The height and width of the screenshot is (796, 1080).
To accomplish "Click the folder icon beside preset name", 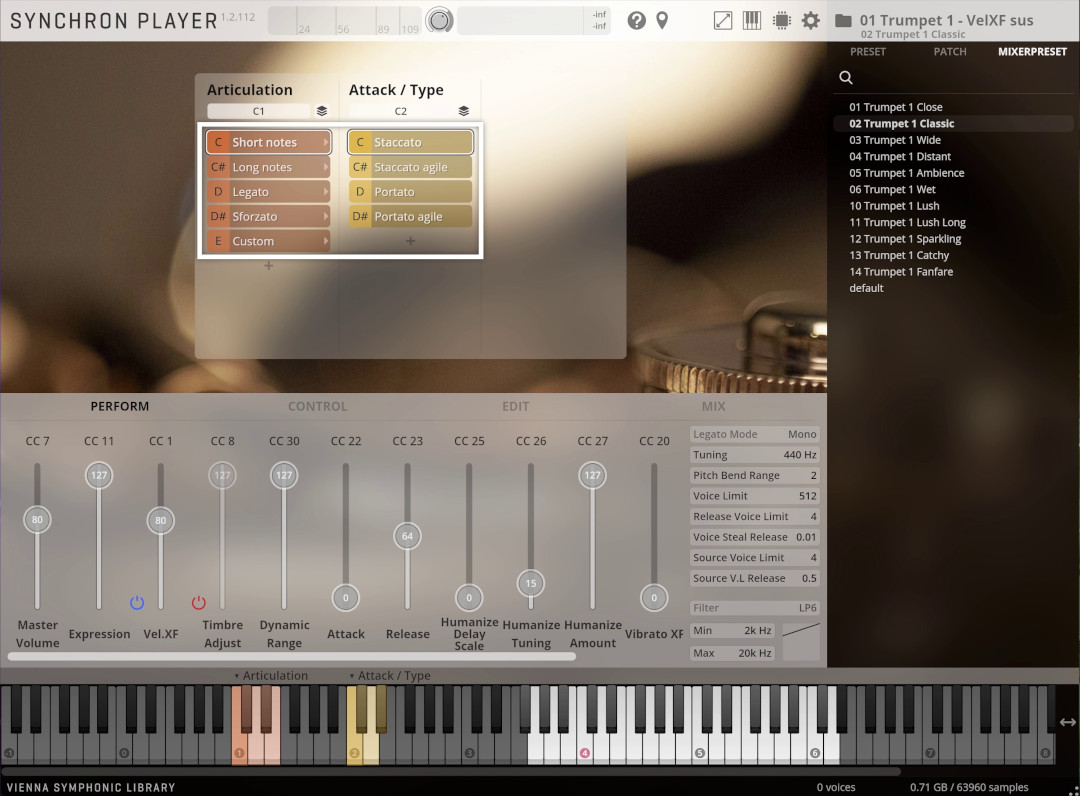I will point(843,21).
